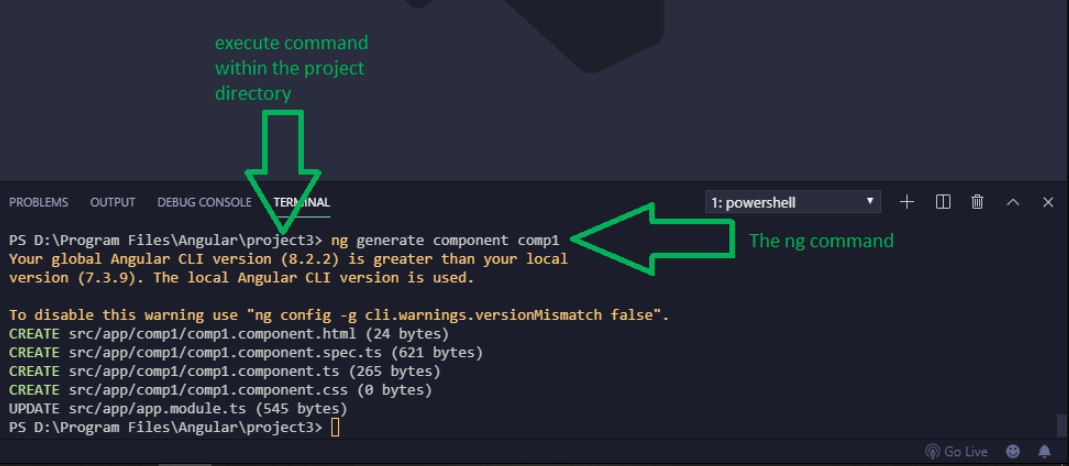Create a new terminal with plus icon

click(907, 202)
